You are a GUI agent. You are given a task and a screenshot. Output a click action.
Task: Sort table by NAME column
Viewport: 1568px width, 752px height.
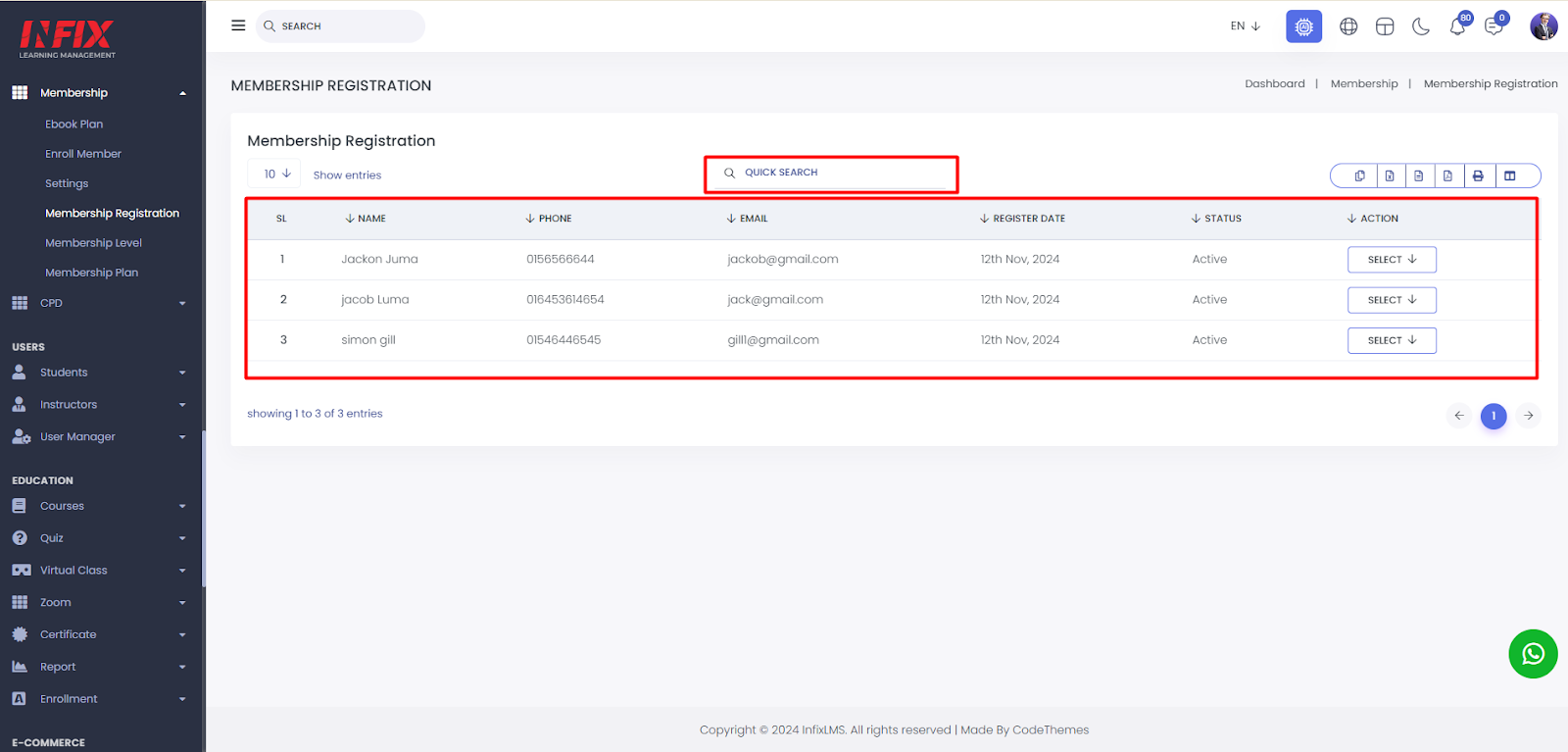coord(366,219)
